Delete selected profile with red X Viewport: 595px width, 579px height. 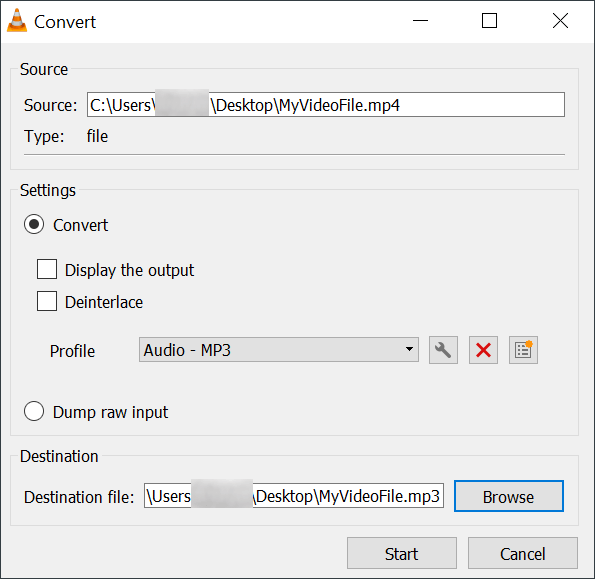[483, 350]
